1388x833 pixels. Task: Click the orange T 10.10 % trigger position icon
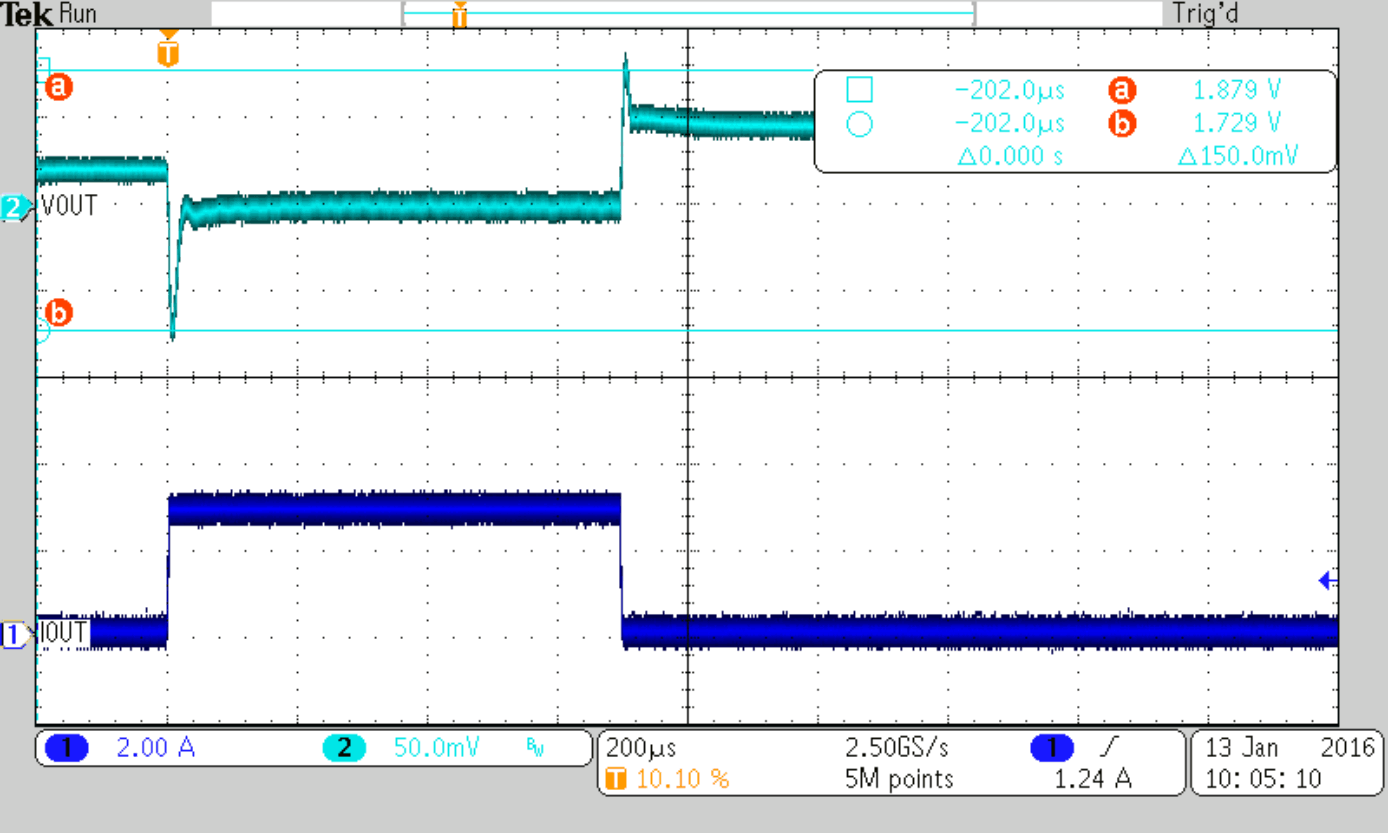pos(616,779)
